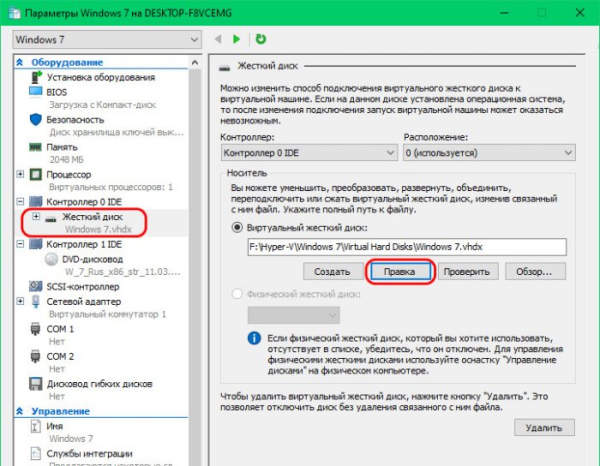This screenshot has height=466, width=600.
Task: Select the Virtual hard disk radio button
Action: (237, 226)
